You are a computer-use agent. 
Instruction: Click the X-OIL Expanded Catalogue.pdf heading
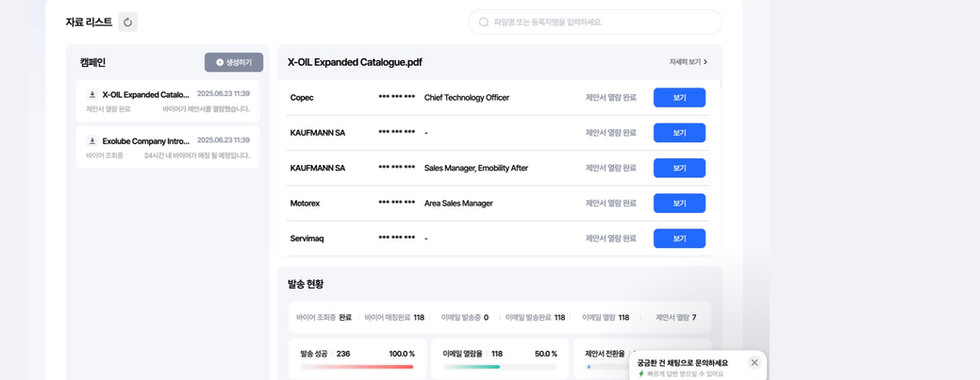pyautogui.click(x=355, y=62)
